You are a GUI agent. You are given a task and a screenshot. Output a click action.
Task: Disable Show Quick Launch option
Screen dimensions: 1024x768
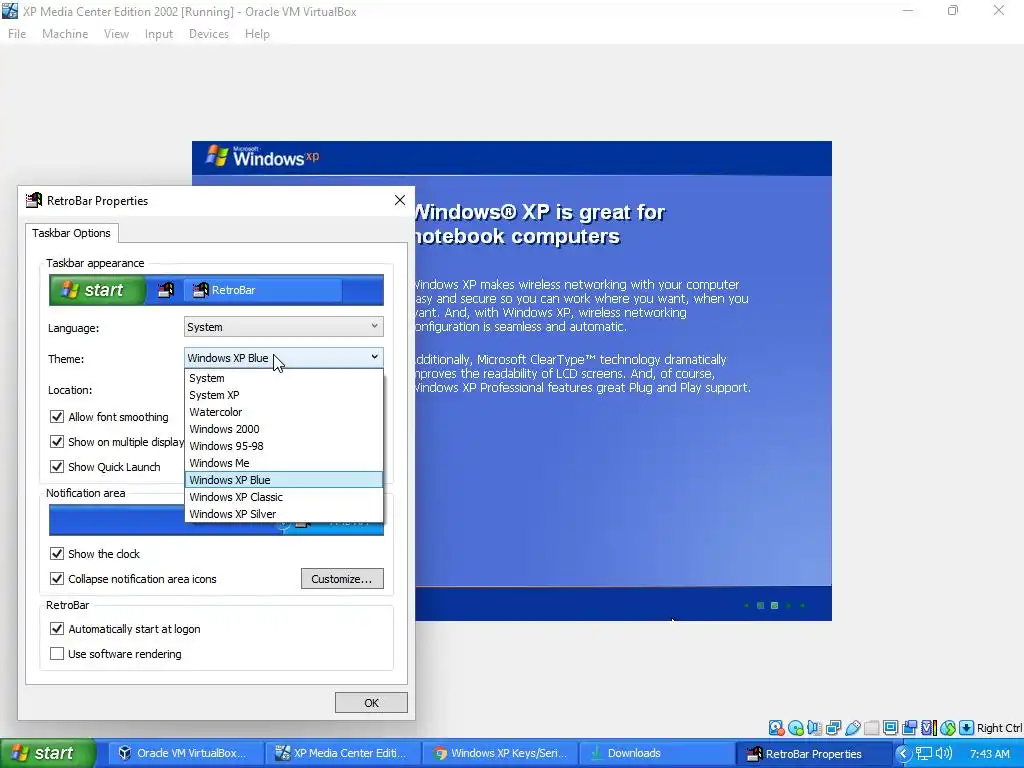tap(57, 466)
